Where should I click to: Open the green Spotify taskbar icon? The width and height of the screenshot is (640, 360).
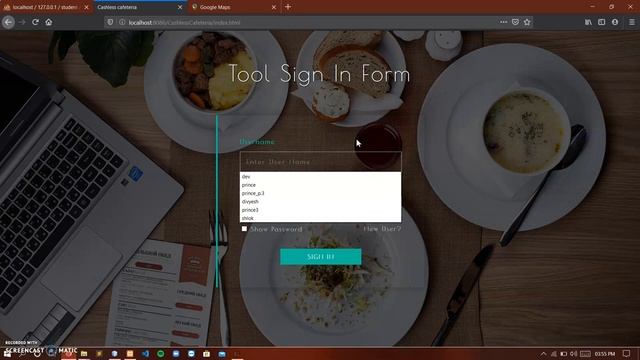(x=161, y=353)
